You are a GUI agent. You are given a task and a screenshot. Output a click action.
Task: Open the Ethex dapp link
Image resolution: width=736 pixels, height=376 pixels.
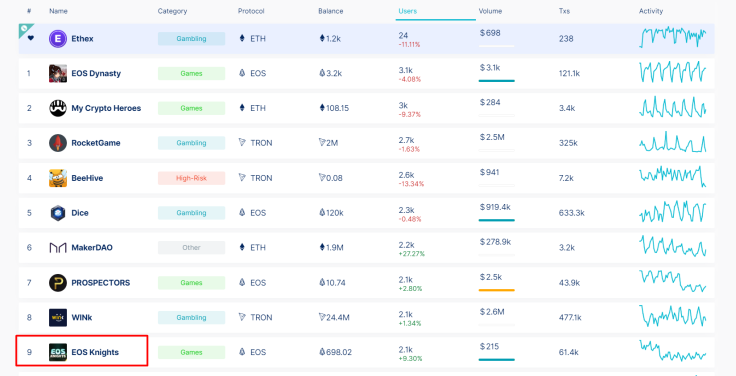point(82,39)
